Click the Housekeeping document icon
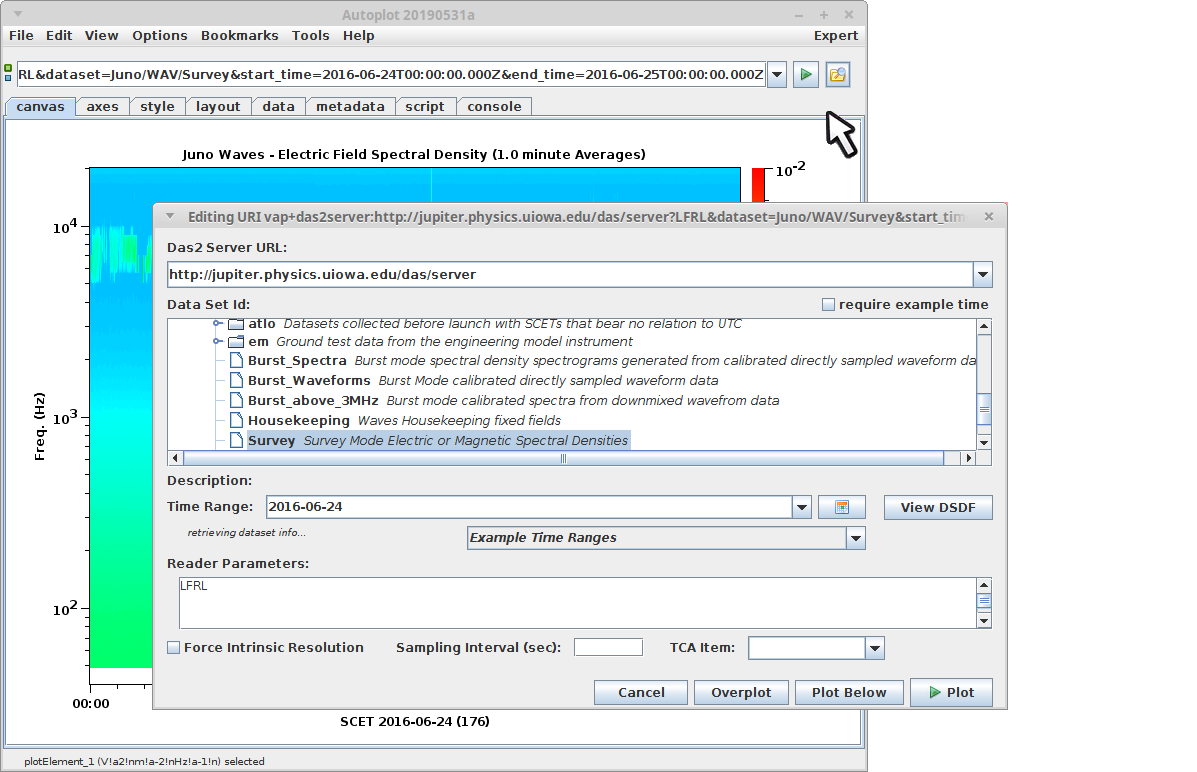This screenshot has height=772, width=1197. coord(237,420)
